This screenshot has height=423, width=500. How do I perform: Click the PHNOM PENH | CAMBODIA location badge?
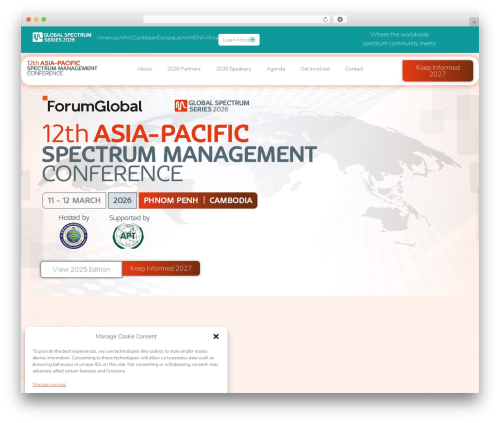198,200
